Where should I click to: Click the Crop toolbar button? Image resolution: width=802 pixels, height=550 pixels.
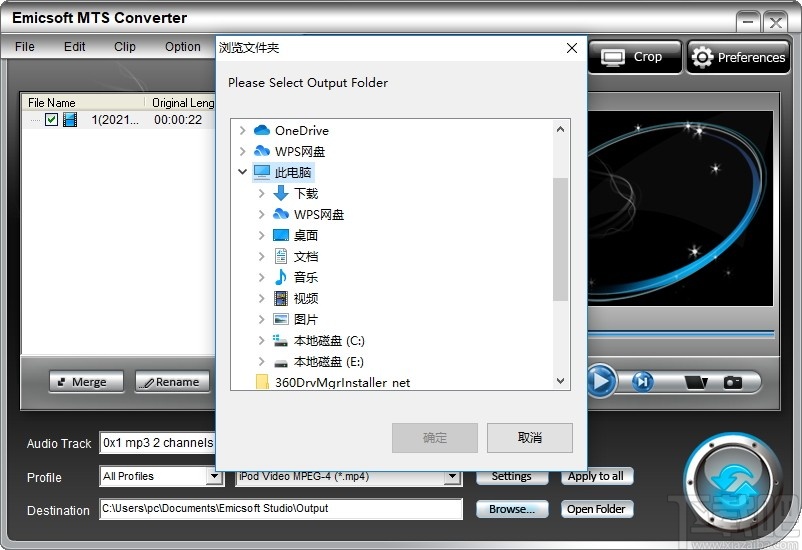click(635, 57)
